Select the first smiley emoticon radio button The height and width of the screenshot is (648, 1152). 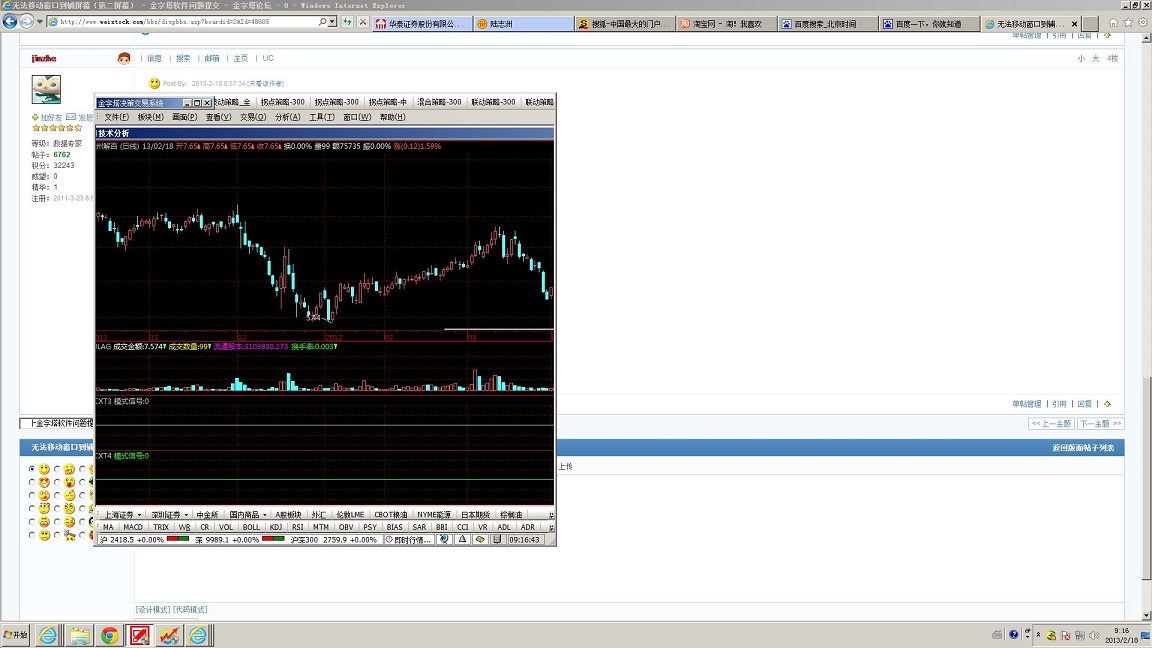(x=32, y=469)
